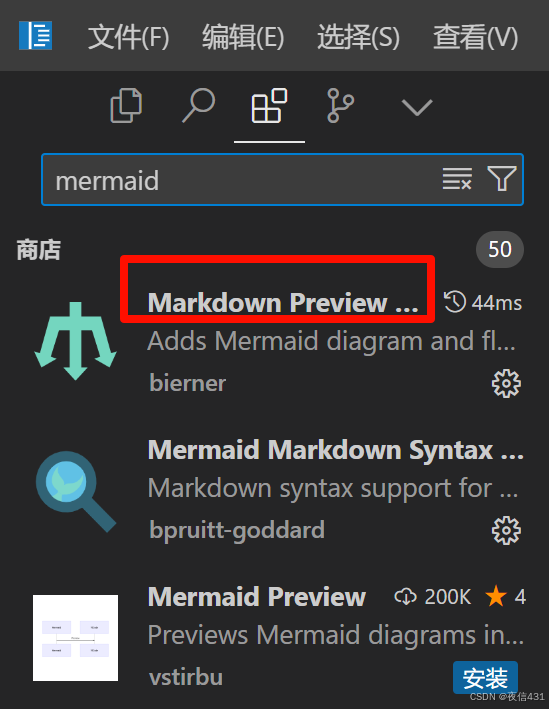
Task: Click the 50 results count badge
Action: 500,249
